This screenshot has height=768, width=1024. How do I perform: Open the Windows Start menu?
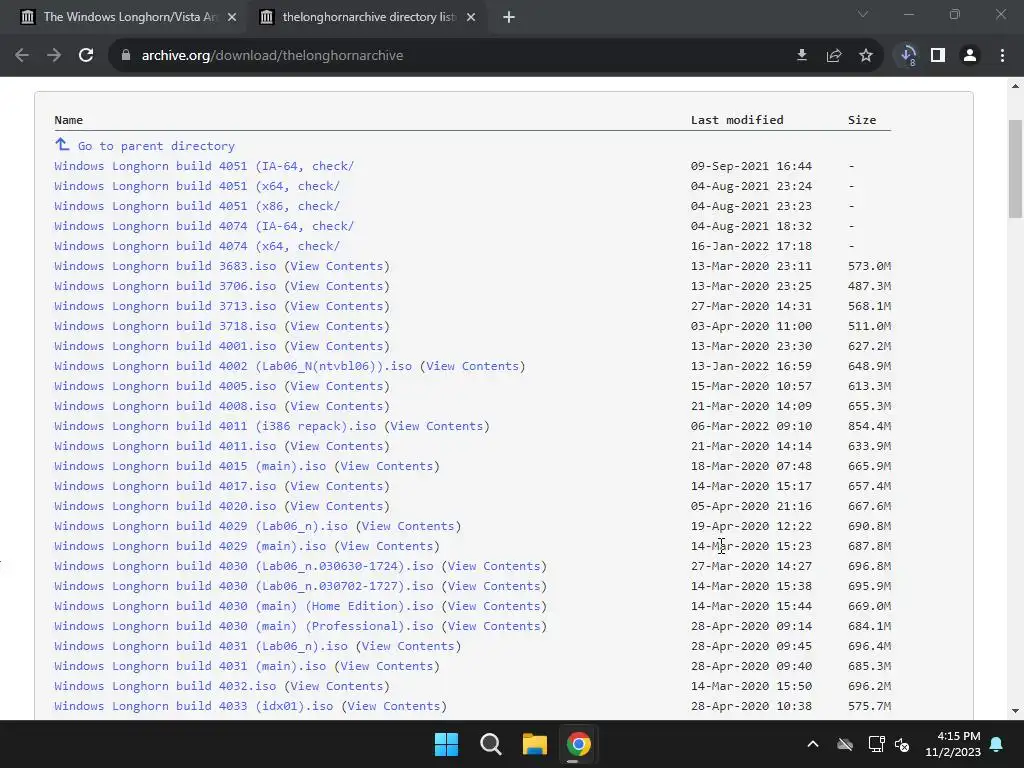447,744
